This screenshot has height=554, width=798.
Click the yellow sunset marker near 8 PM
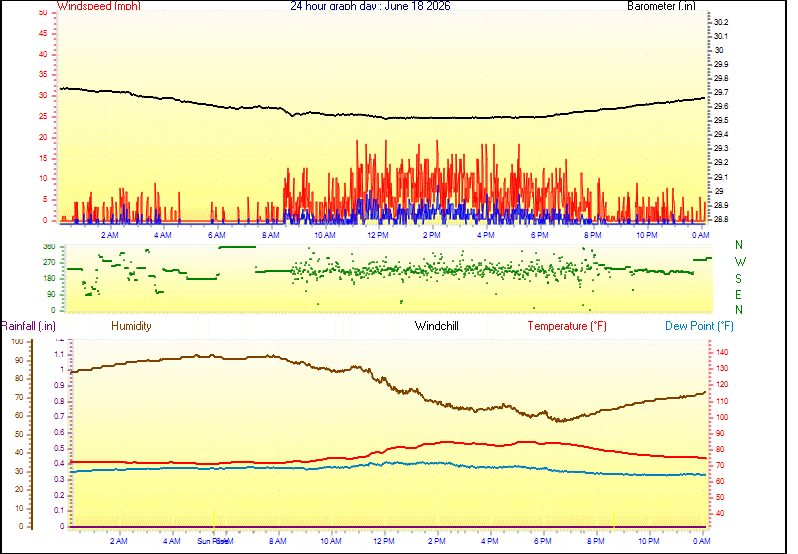614,520
